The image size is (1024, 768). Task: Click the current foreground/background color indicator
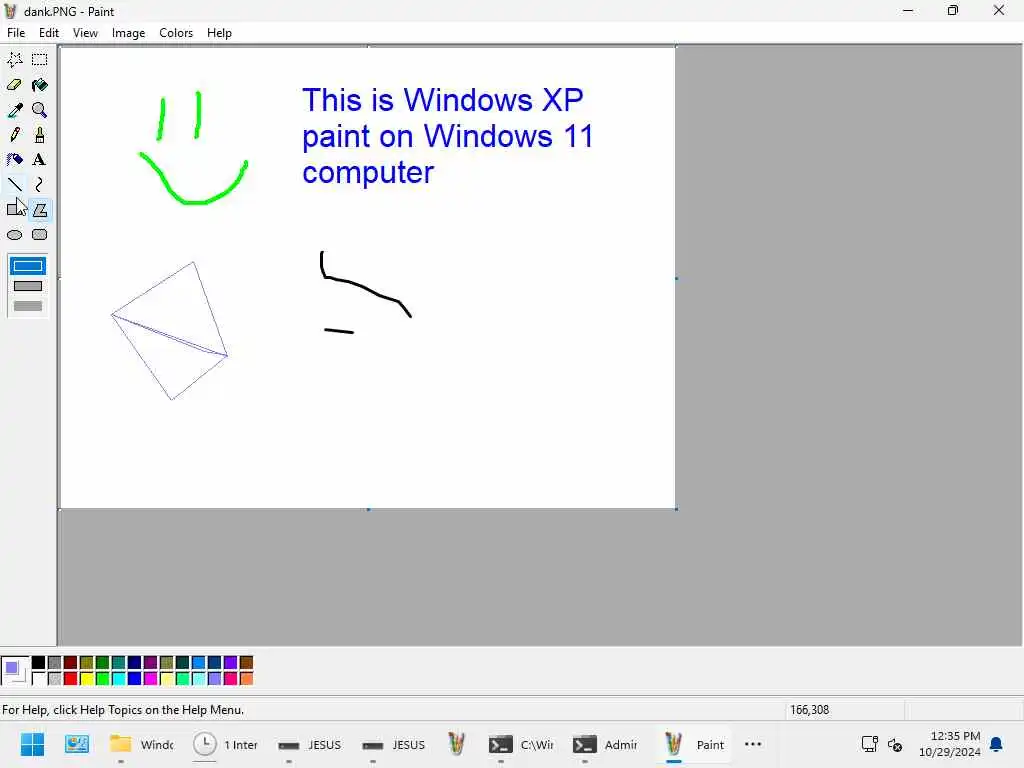[14, 671]
